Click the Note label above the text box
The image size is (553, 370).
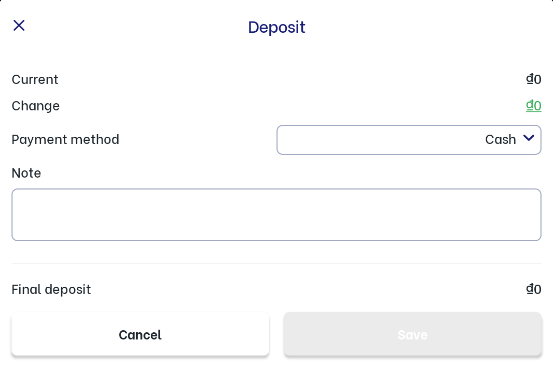(x=26, y=173)
